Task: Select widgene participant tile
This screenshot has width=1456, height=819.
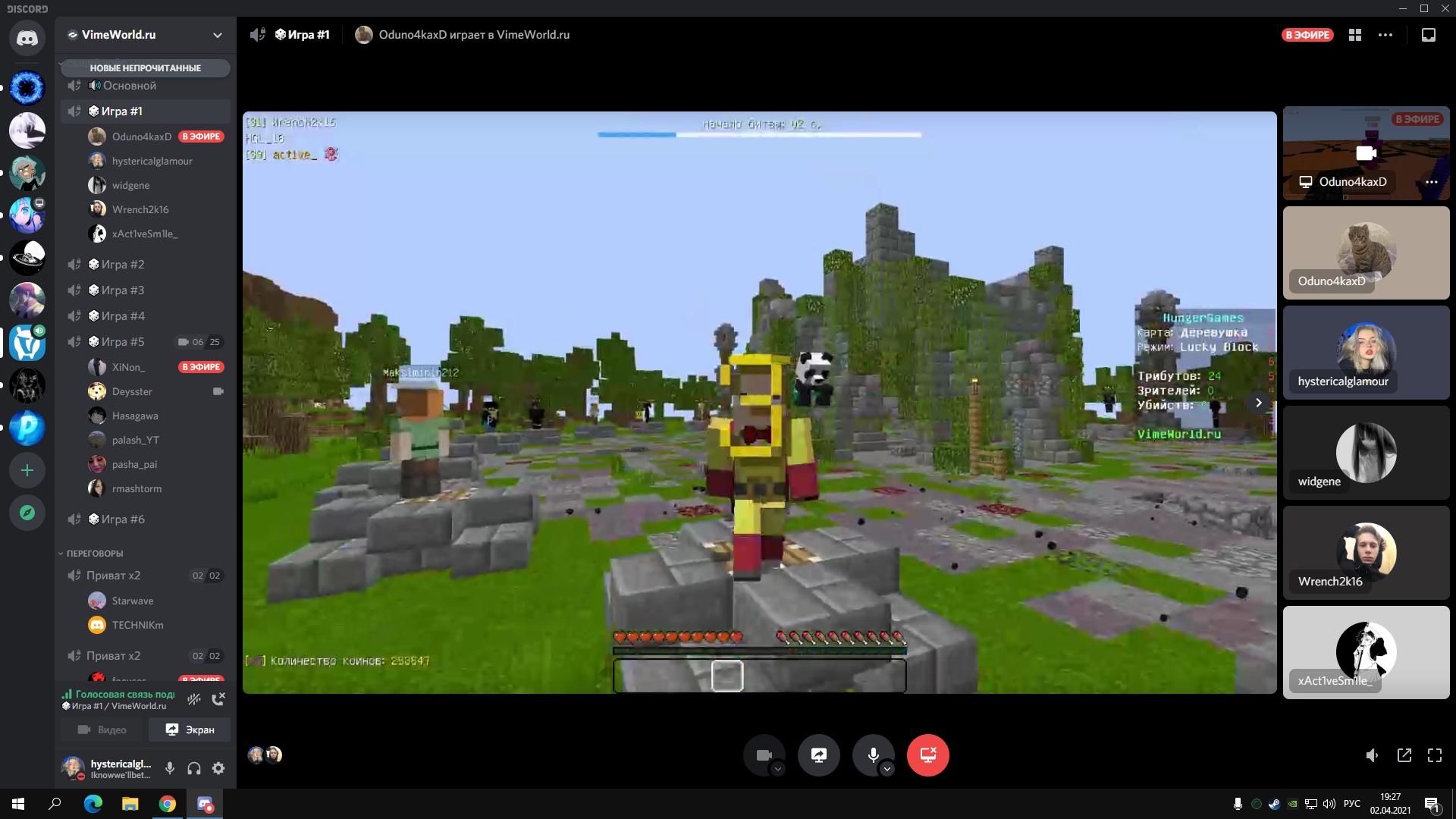Action: (x=1366, y=453)
